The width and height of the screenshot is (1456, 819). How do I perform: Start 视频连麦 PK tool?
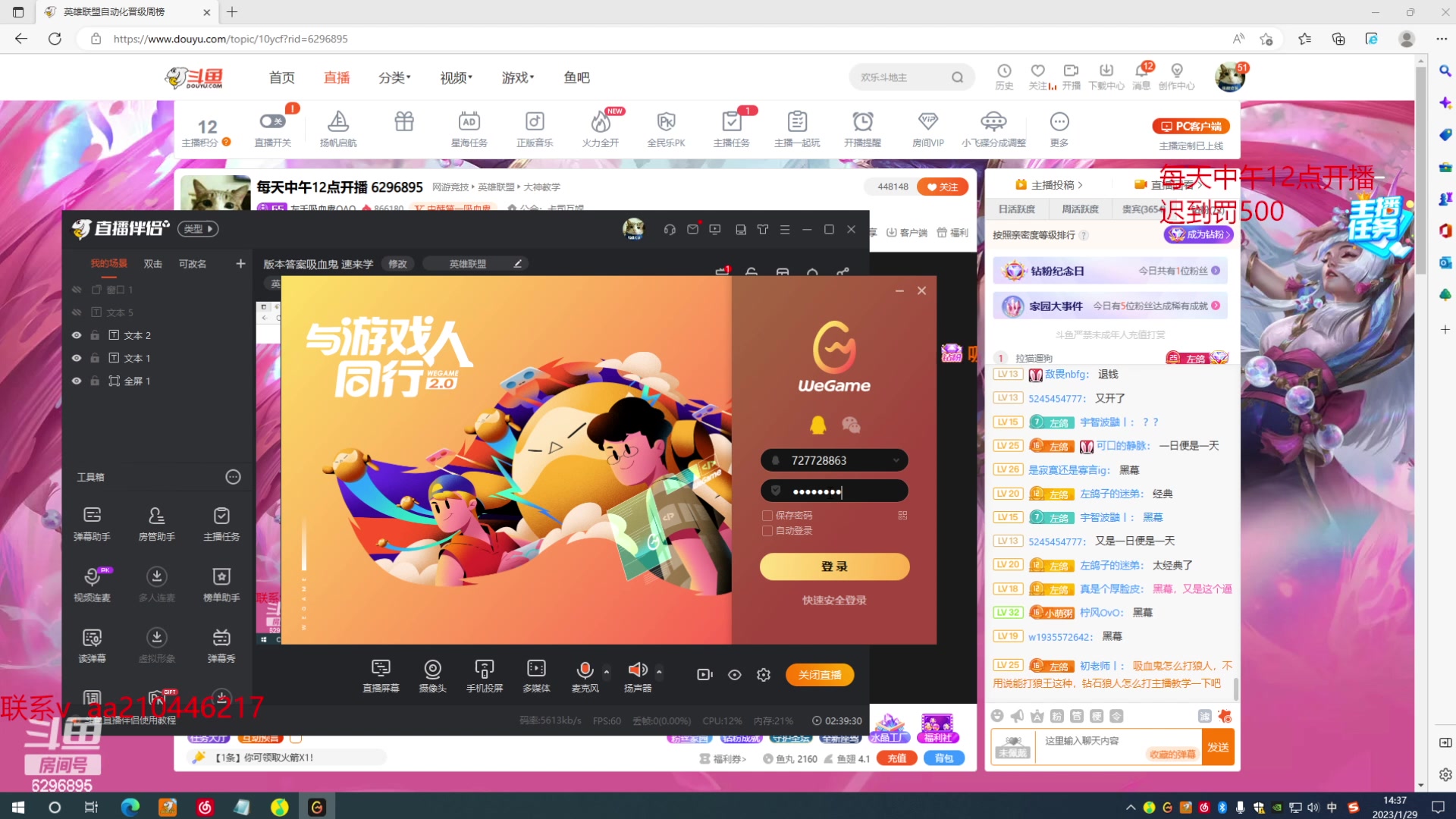pyautogui.click(x=92, y=584)
